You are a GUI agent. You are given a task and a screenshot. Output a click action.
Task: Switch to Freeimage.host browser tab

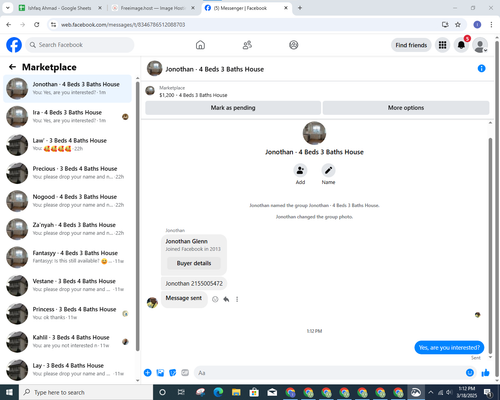tap(153, 8)
